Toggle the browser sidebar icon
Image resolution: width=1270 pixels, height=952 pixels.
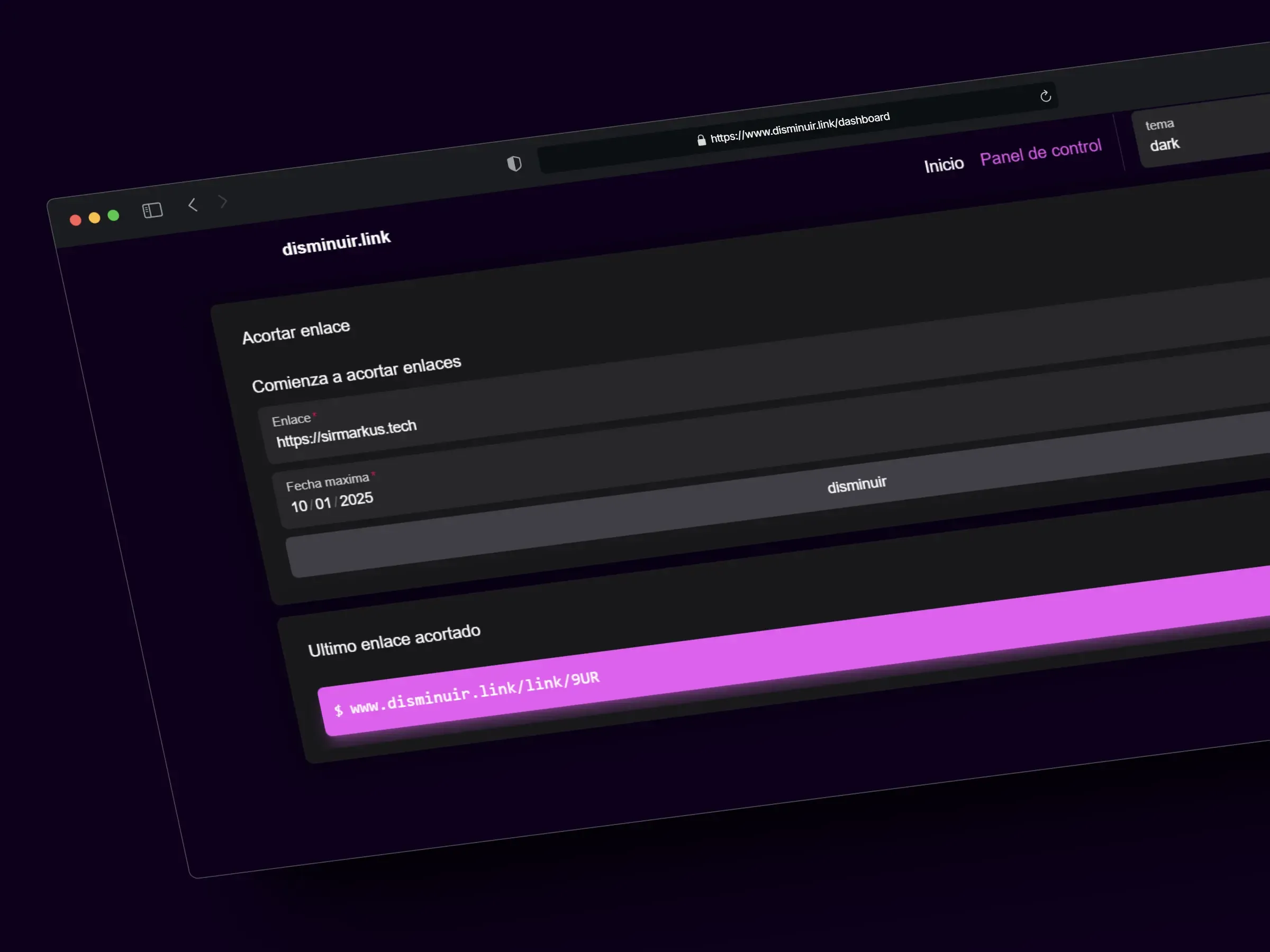coord(153,210)
